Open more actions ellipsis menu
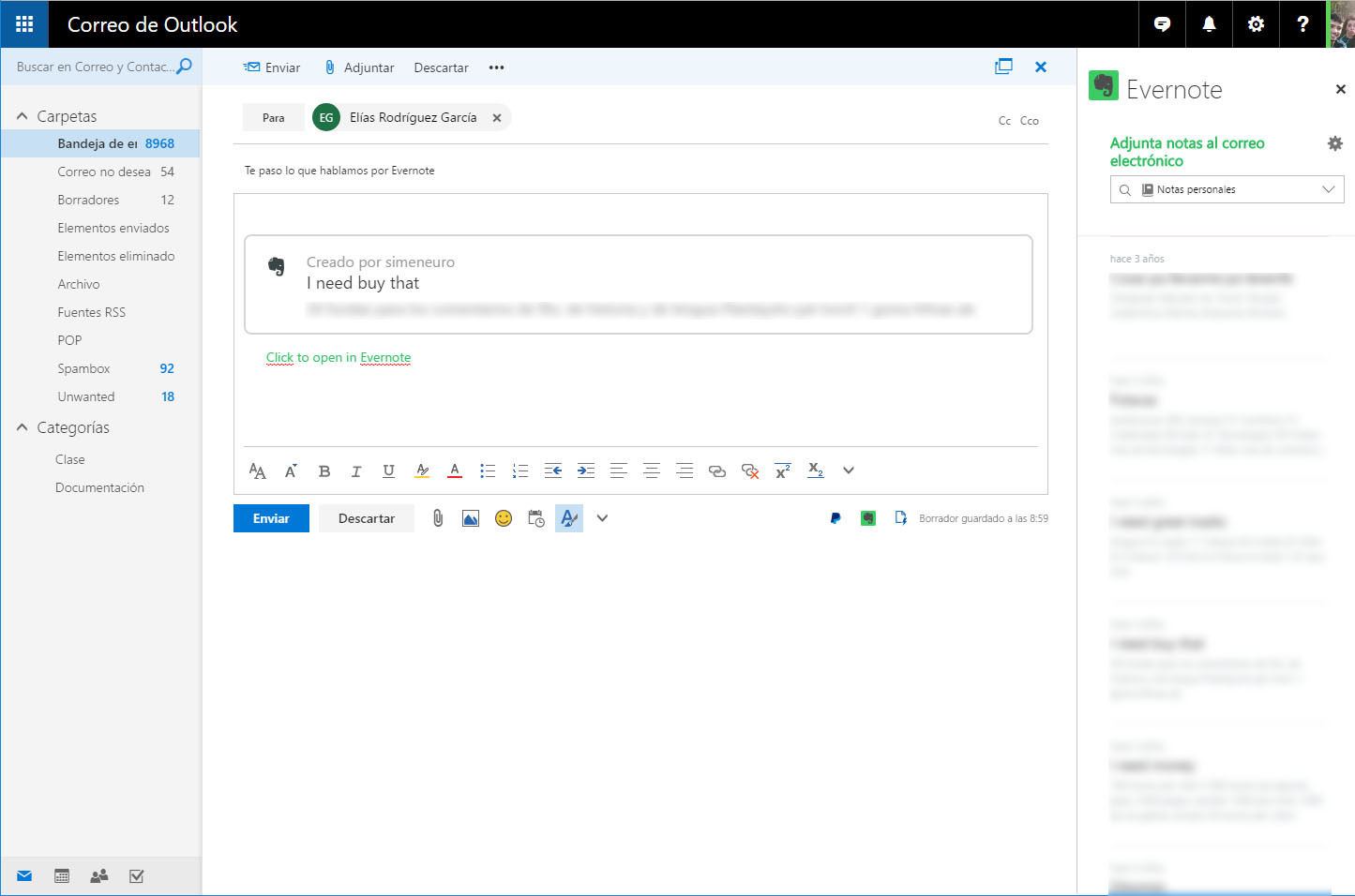 (497, 67)
